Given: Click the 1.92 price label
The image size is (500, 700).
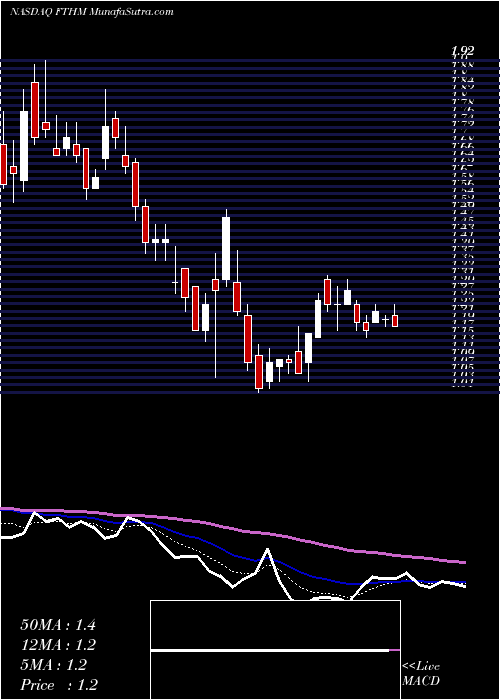Looking at the screenshot, I should click(462, 51).
